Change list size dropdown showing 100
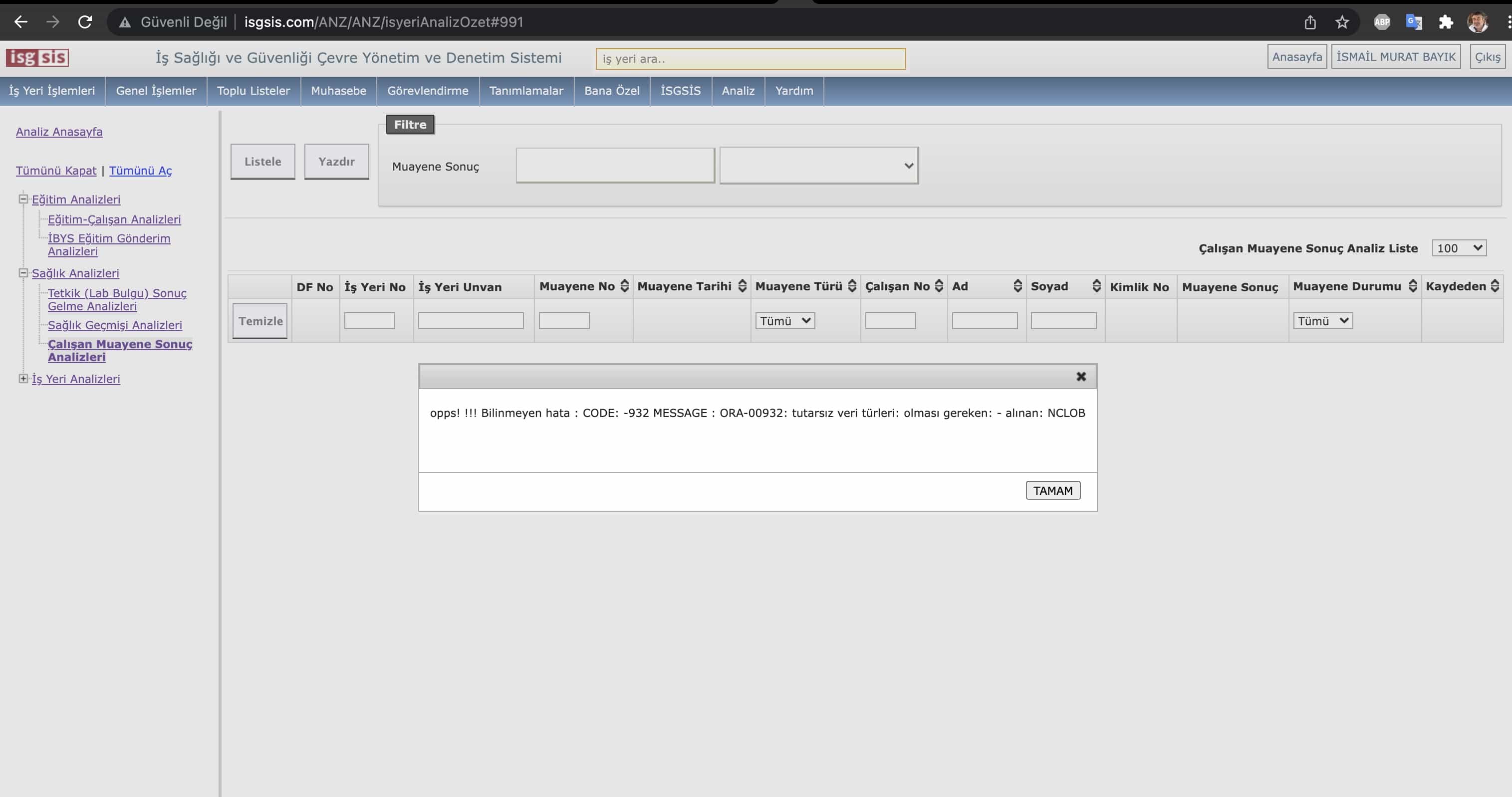This screenshot has width=1512, height=797. coord(1459,248)
